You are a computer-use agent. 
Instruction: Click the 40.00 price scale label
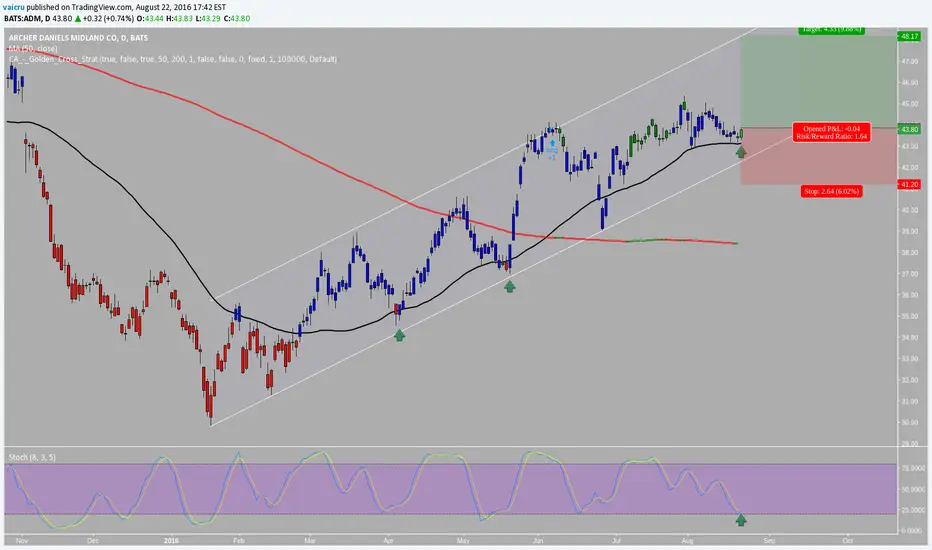tap(910, 210)
